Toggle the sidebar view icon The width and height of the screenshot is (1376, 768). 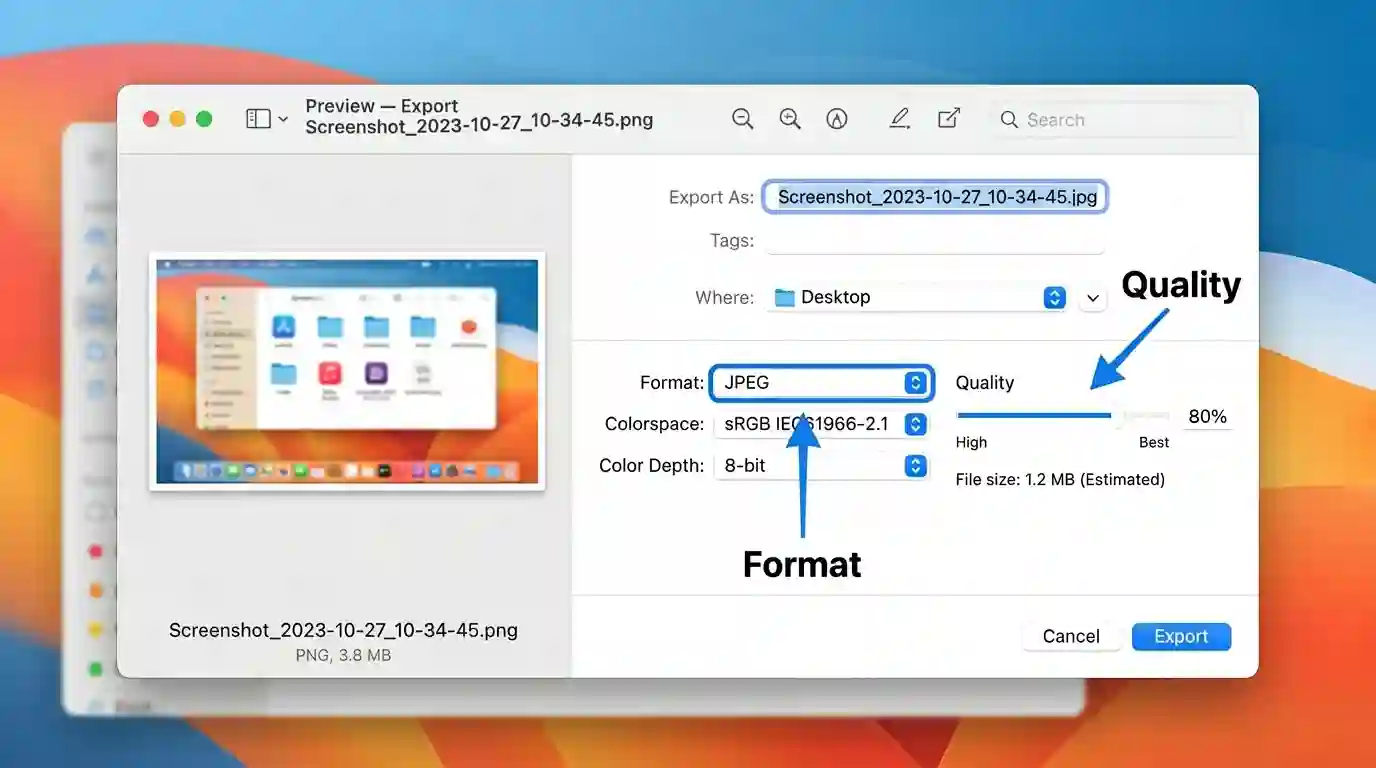point(258,119)
